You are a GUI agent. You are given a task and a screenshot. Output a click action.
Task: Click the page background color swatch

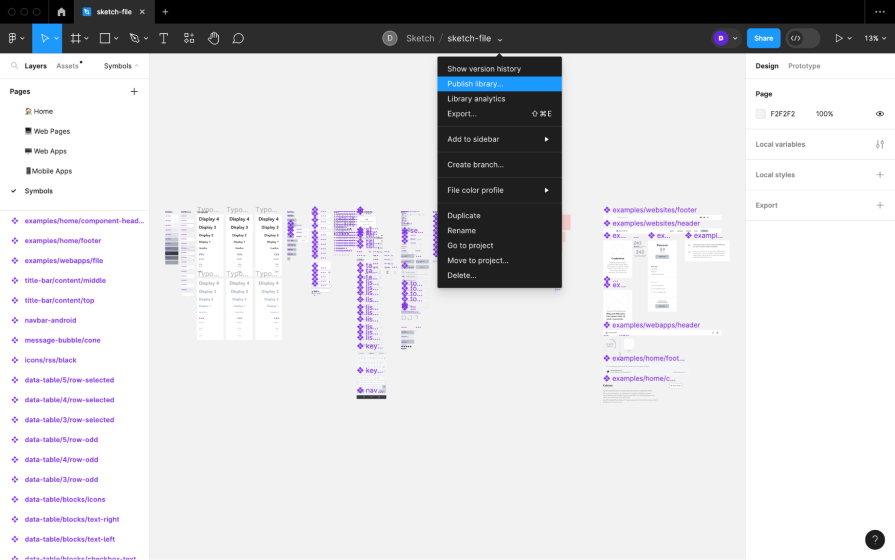[760, 114]
